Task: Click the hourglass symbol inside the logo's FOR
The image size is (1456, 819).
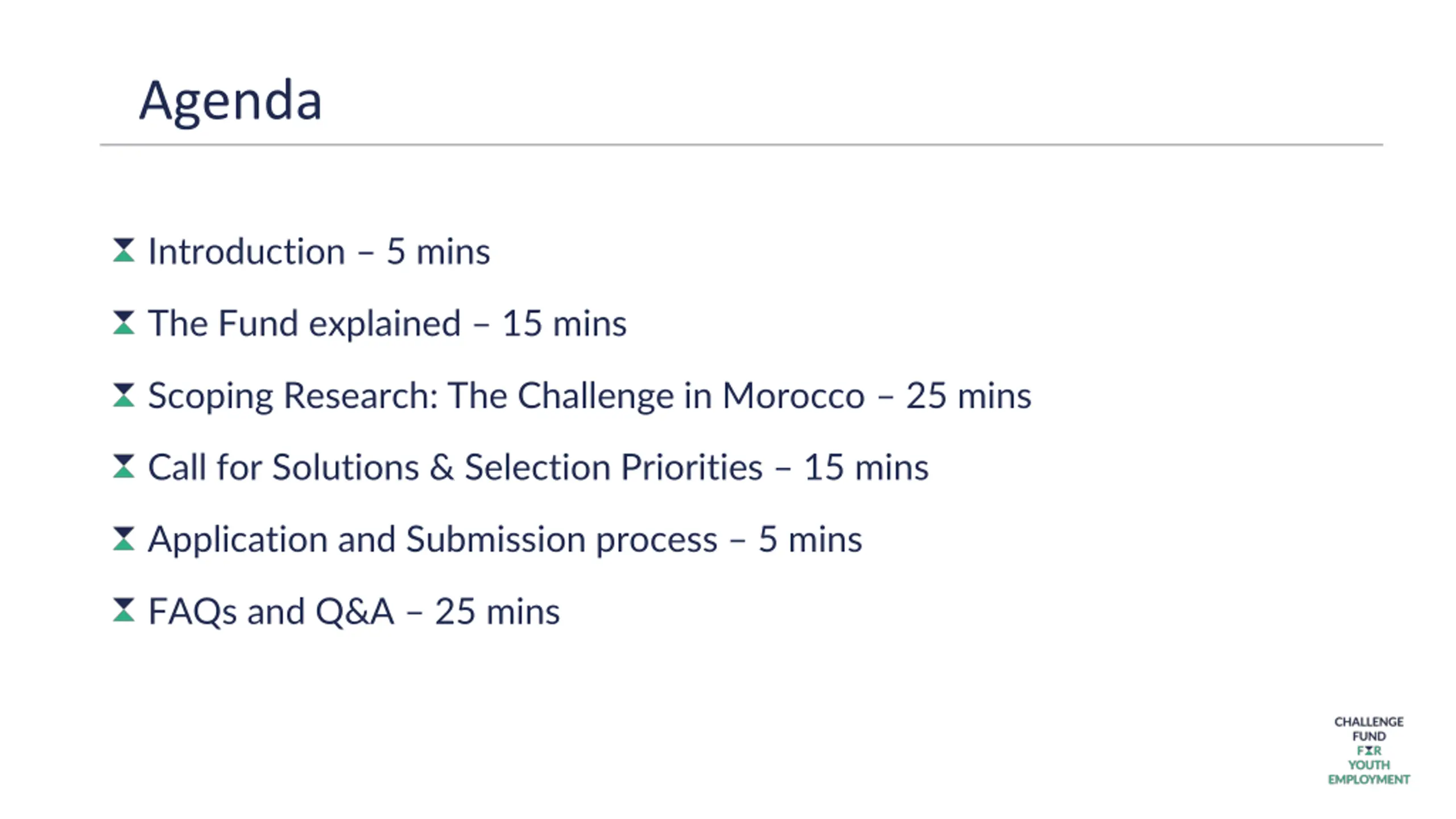Action: [1369, 751]
